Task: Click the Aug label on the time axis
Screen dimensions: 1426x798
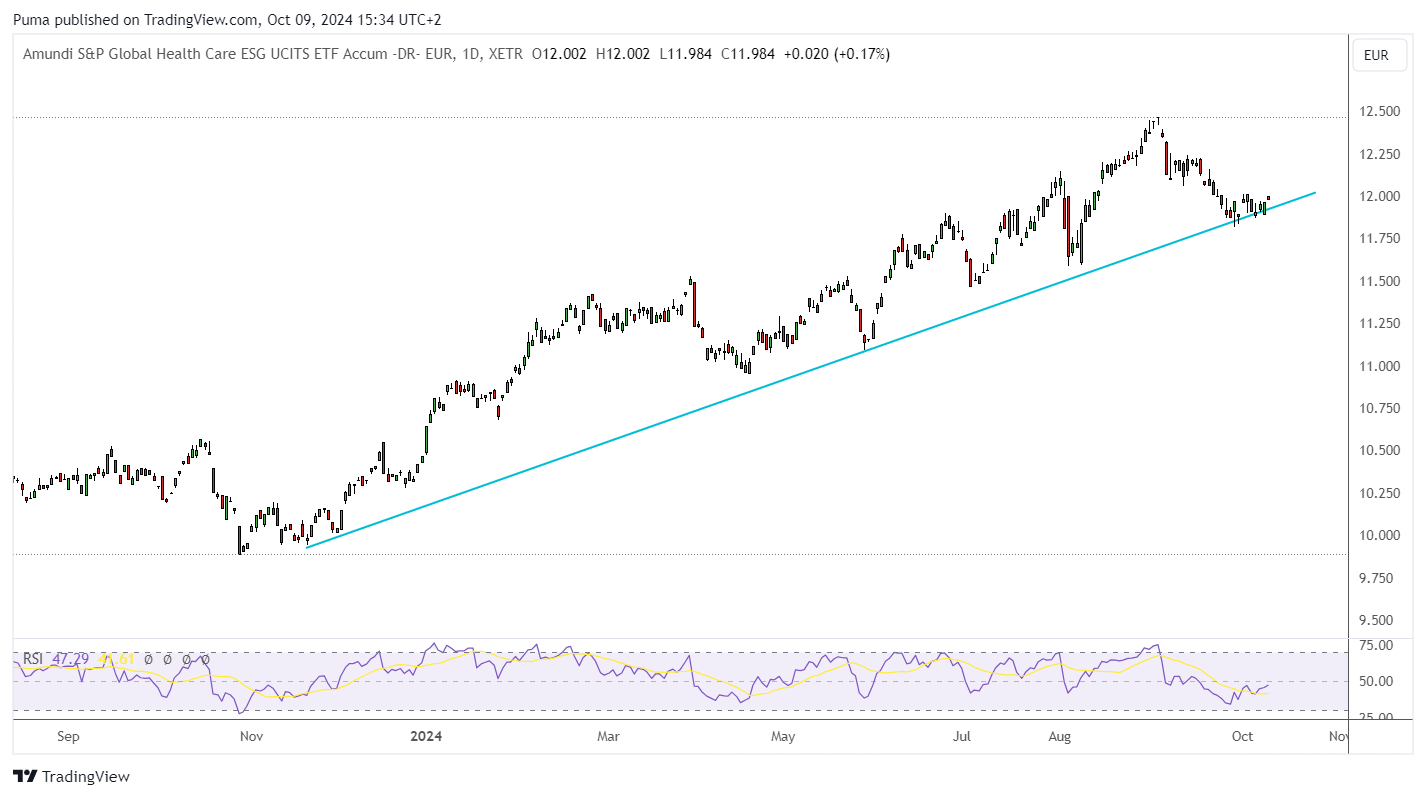Action: point(1060,737)
